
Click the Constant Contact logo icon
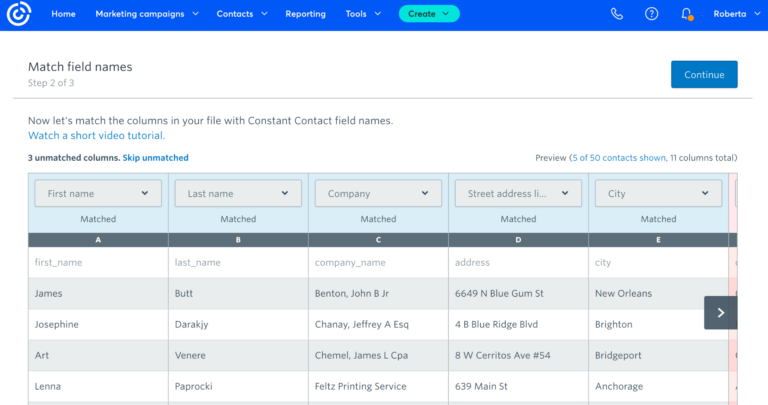tap(18, 14)
